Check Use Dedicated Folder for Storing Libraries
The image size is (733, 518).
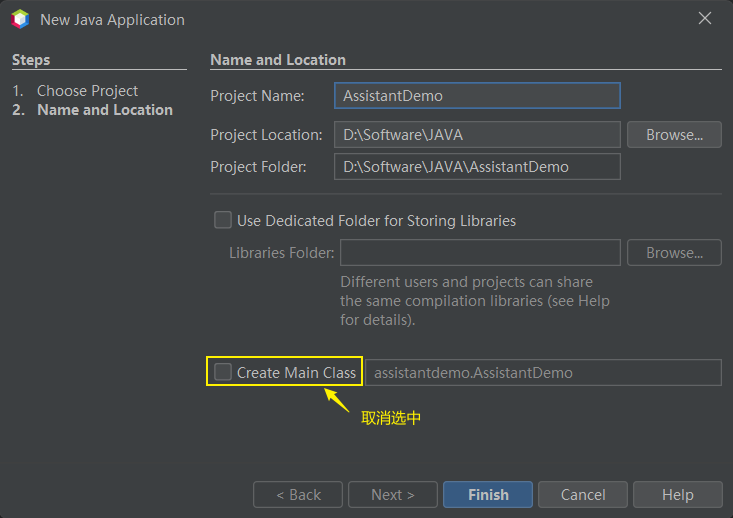pyautogui.click(x=222, y=220)
